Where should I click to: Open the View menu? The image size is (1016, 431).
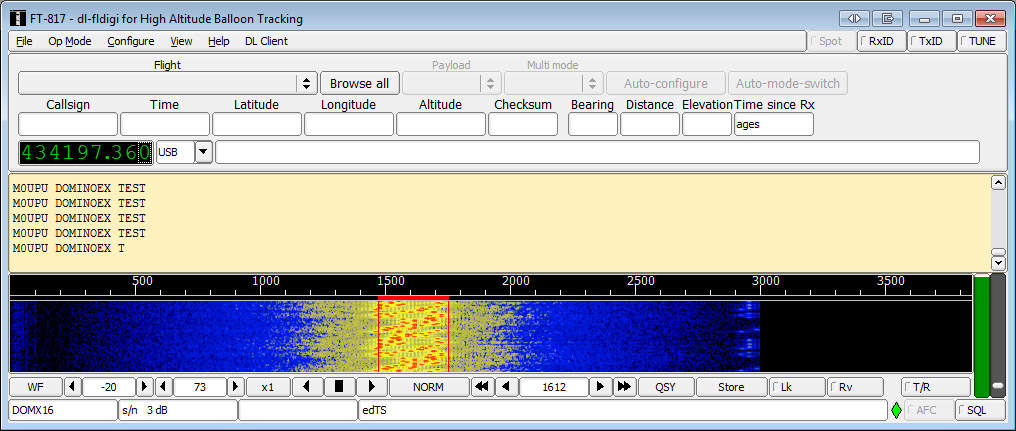pyautogui.click(x=181, y=41)
